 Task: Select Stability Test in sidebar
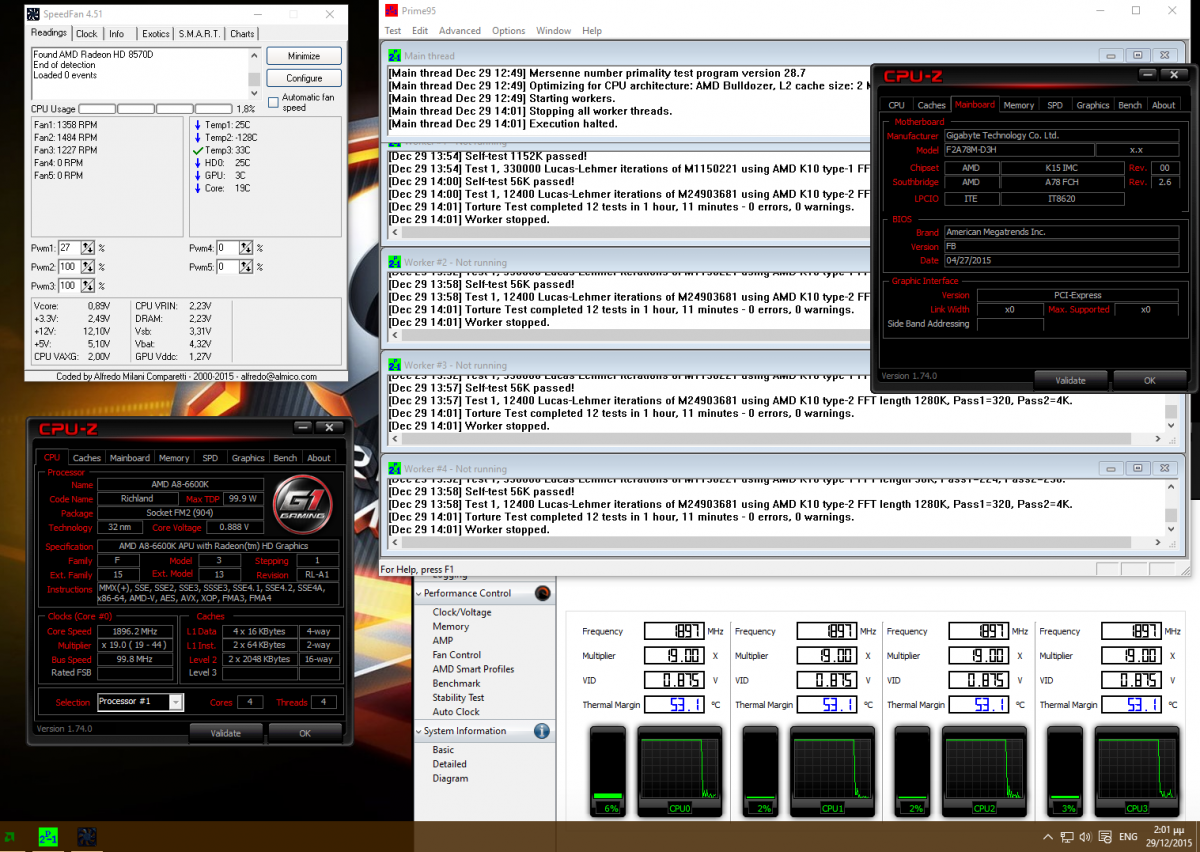click(458, 698)
